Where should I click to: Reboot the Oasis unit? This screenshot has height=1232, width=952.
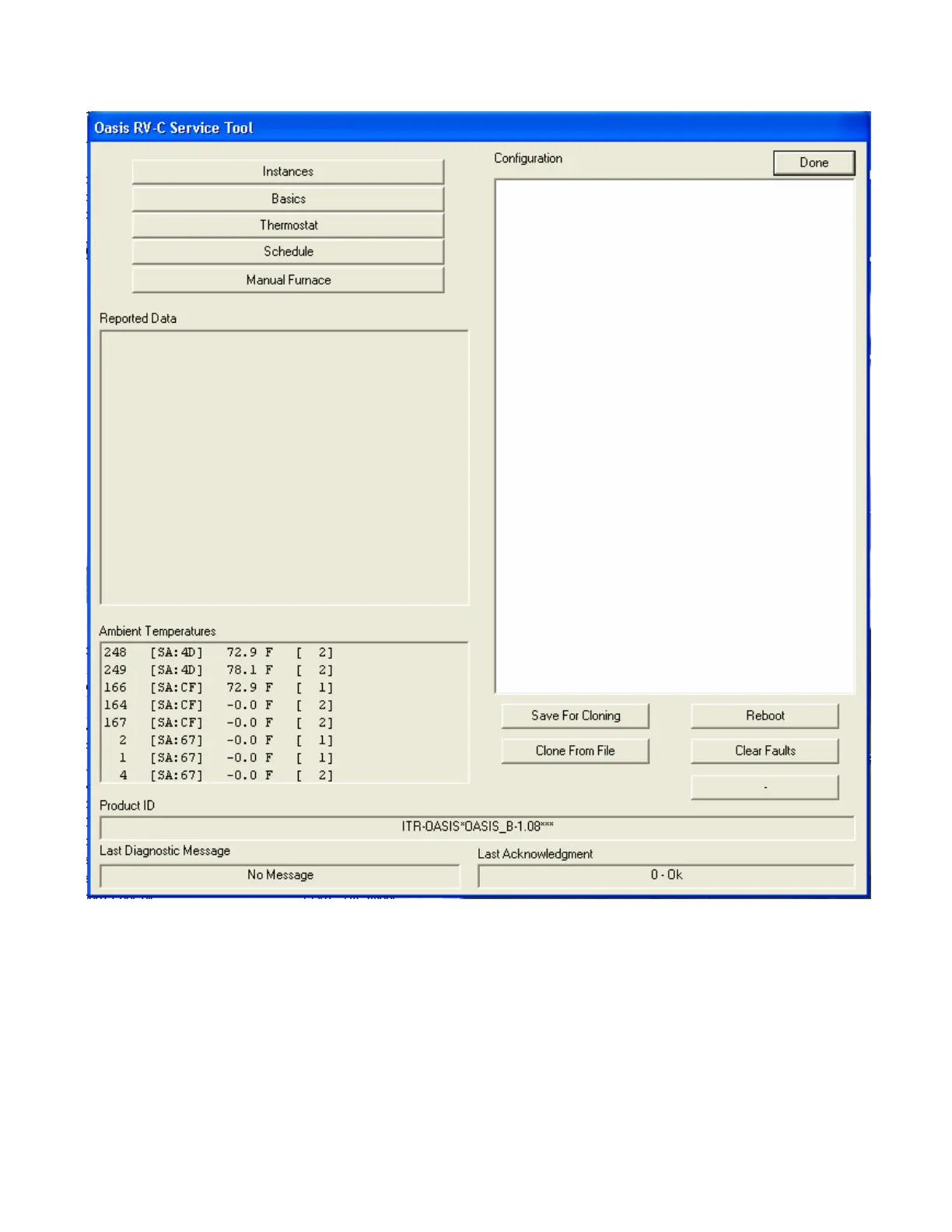(765, 716)
